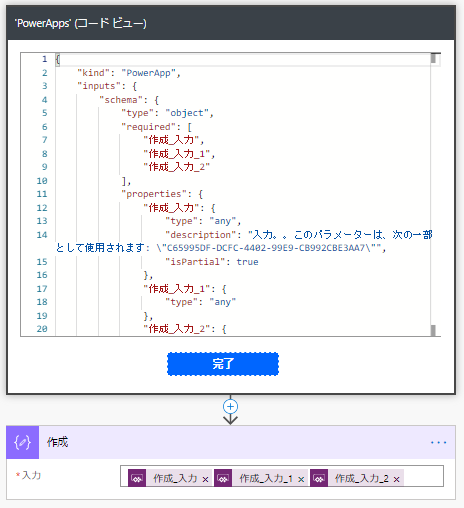
Task: Click PowerApps icon on 作成_入力 token
Action: coord(137,478)
